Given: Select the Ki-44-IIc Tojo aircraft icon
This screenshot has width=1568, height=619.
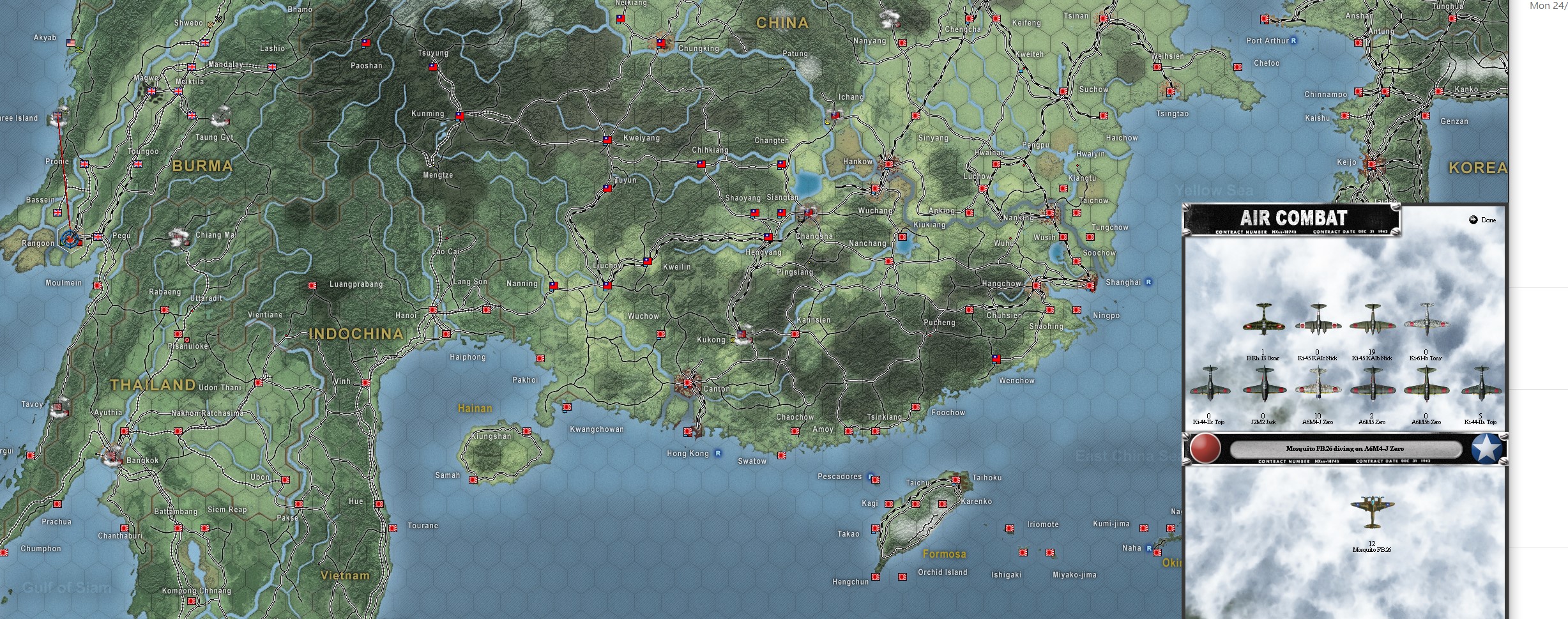Looking at the screenshot, I should (1210, 383).
